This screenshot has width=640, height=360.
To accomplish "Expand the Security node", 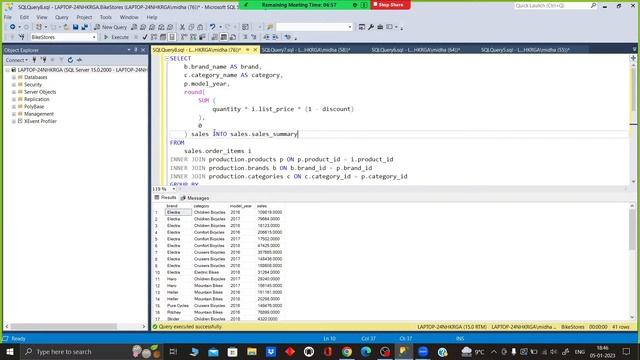I will pyautogui.click(x=14, y=84).
